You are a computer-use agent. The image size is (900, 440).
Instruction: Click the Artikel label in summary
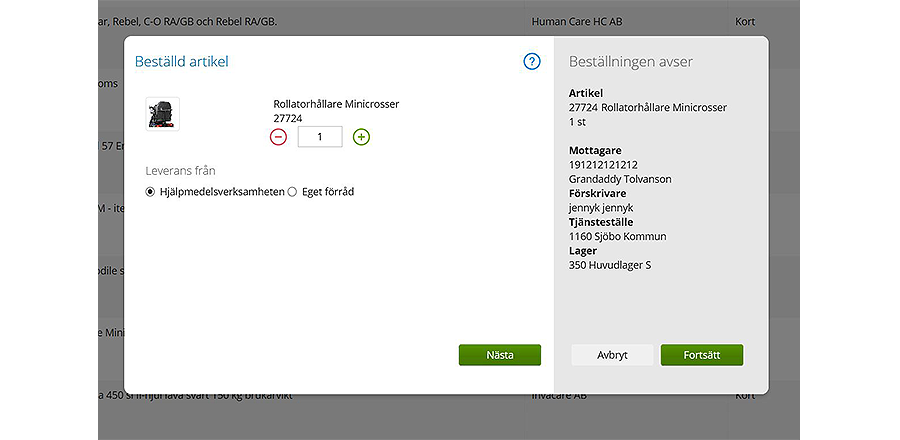pos(586,93)
